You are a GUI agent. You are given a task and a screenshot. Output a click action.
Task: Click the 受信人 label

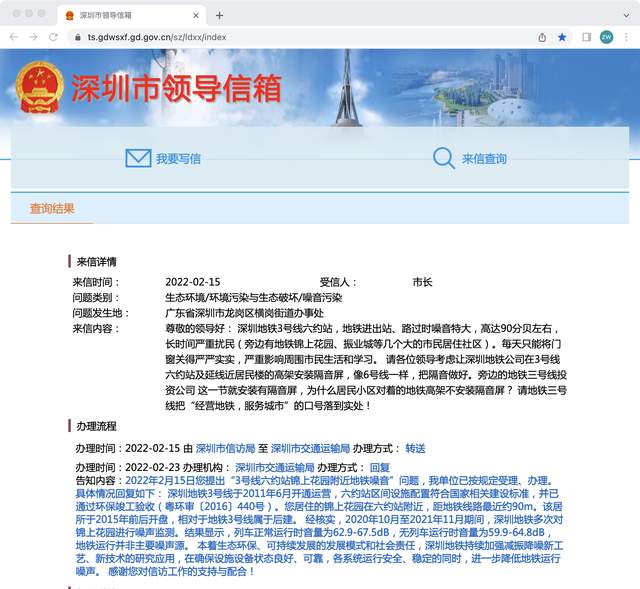pos(338,282)
